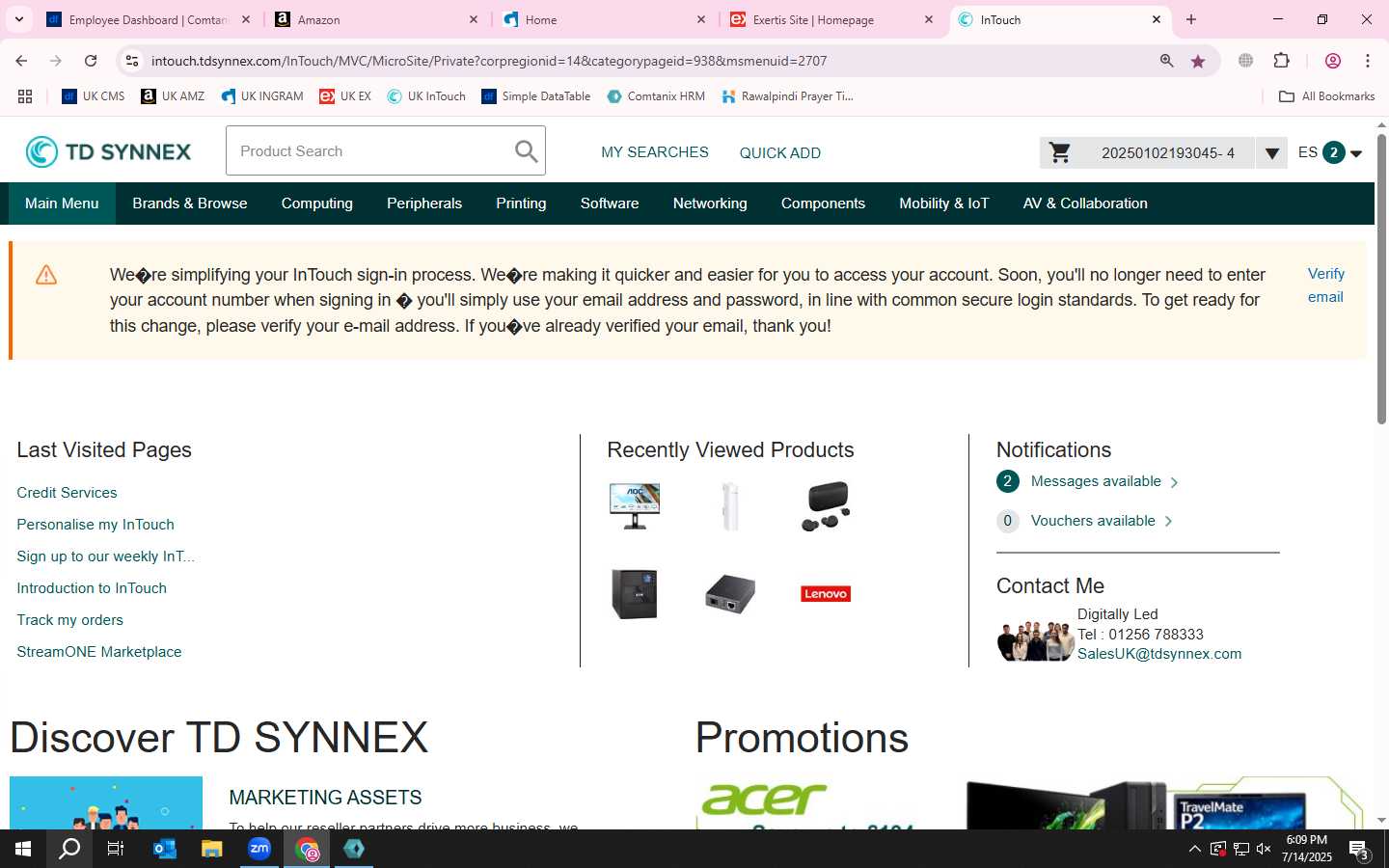Close the Amazon tab
Viewport: 1389px width, 868px height.
point(474,19)
